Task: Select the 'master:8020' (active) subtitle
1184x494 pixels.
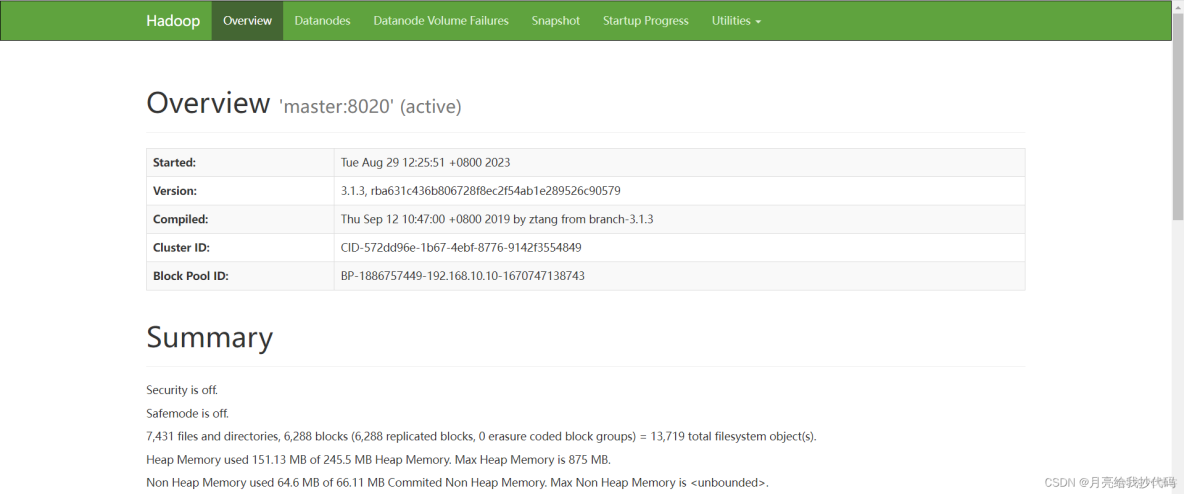Action: coord(370,107)
